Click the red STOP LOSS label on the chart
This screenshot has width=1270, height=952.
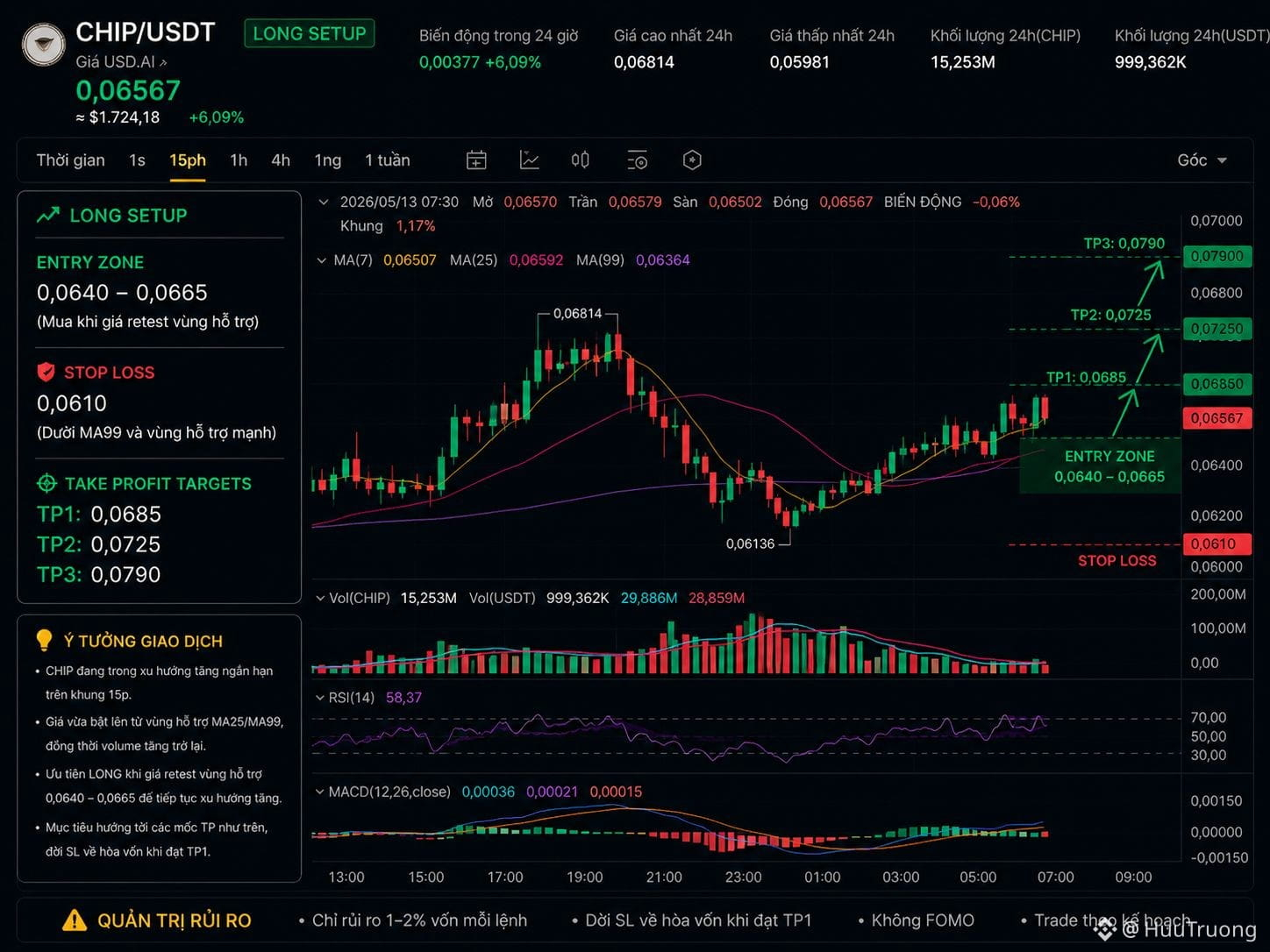pos(1117,560)
